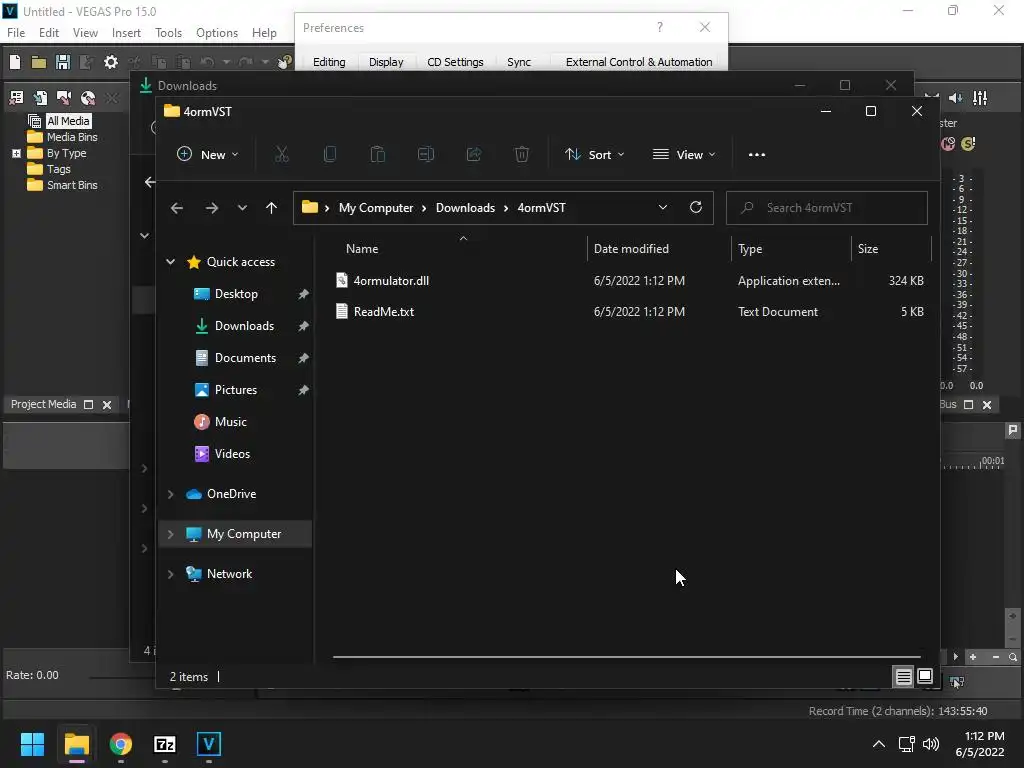The height and width of the screenshot is (768, 1024).
Task: Expand the My Computer tree node
Action: point(170,534)
